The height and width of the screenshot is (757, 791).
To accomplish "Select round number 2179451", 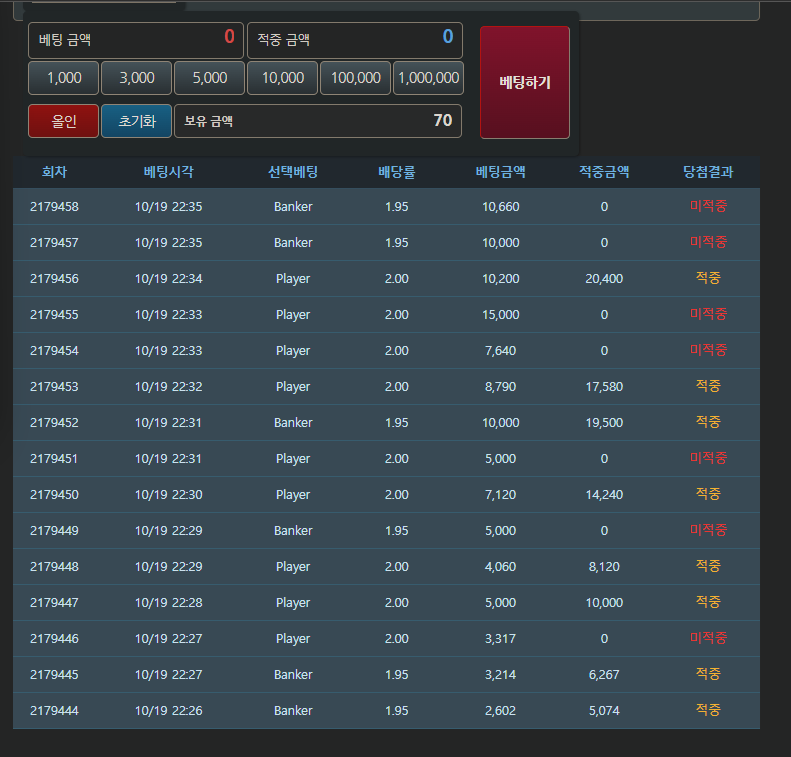I will pyautogui.click(x=54, y=459).
